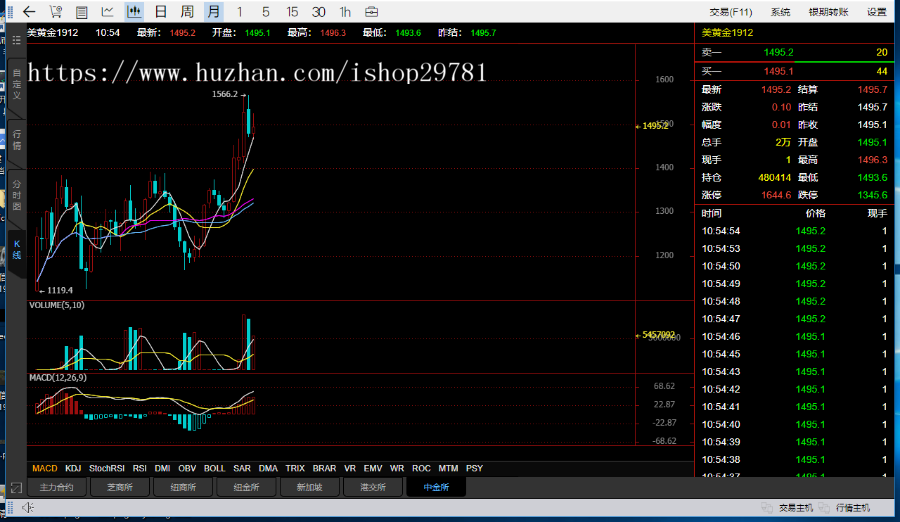Open the 系统 menu

[781, 12]
